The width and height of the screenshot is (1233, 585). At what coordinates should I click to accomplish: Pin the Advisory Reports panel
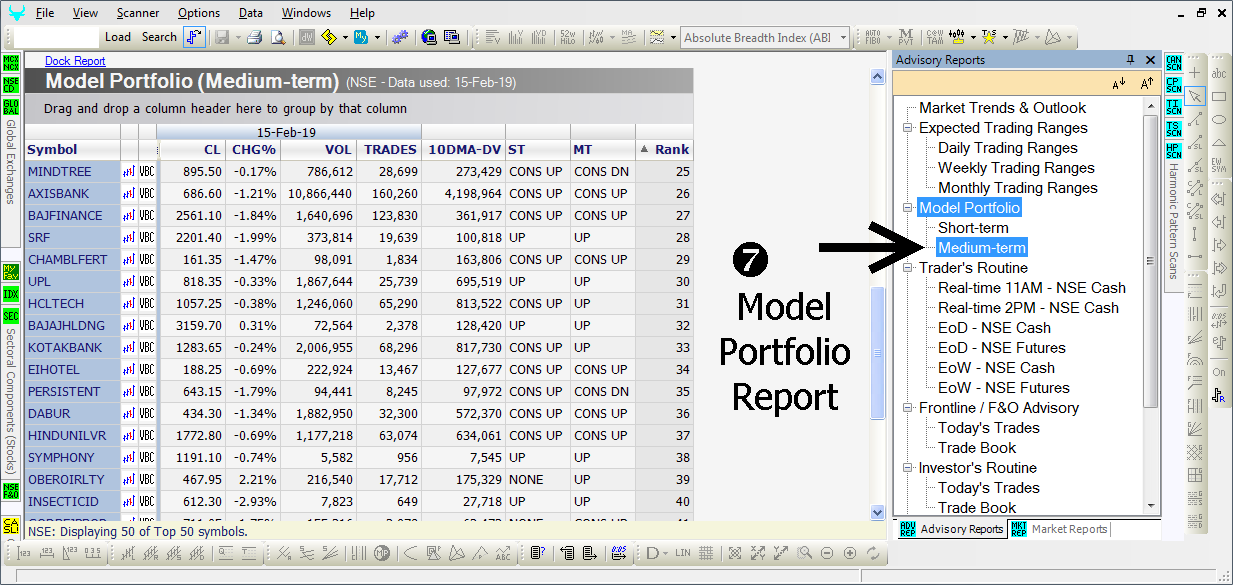tap(1131, 60)
